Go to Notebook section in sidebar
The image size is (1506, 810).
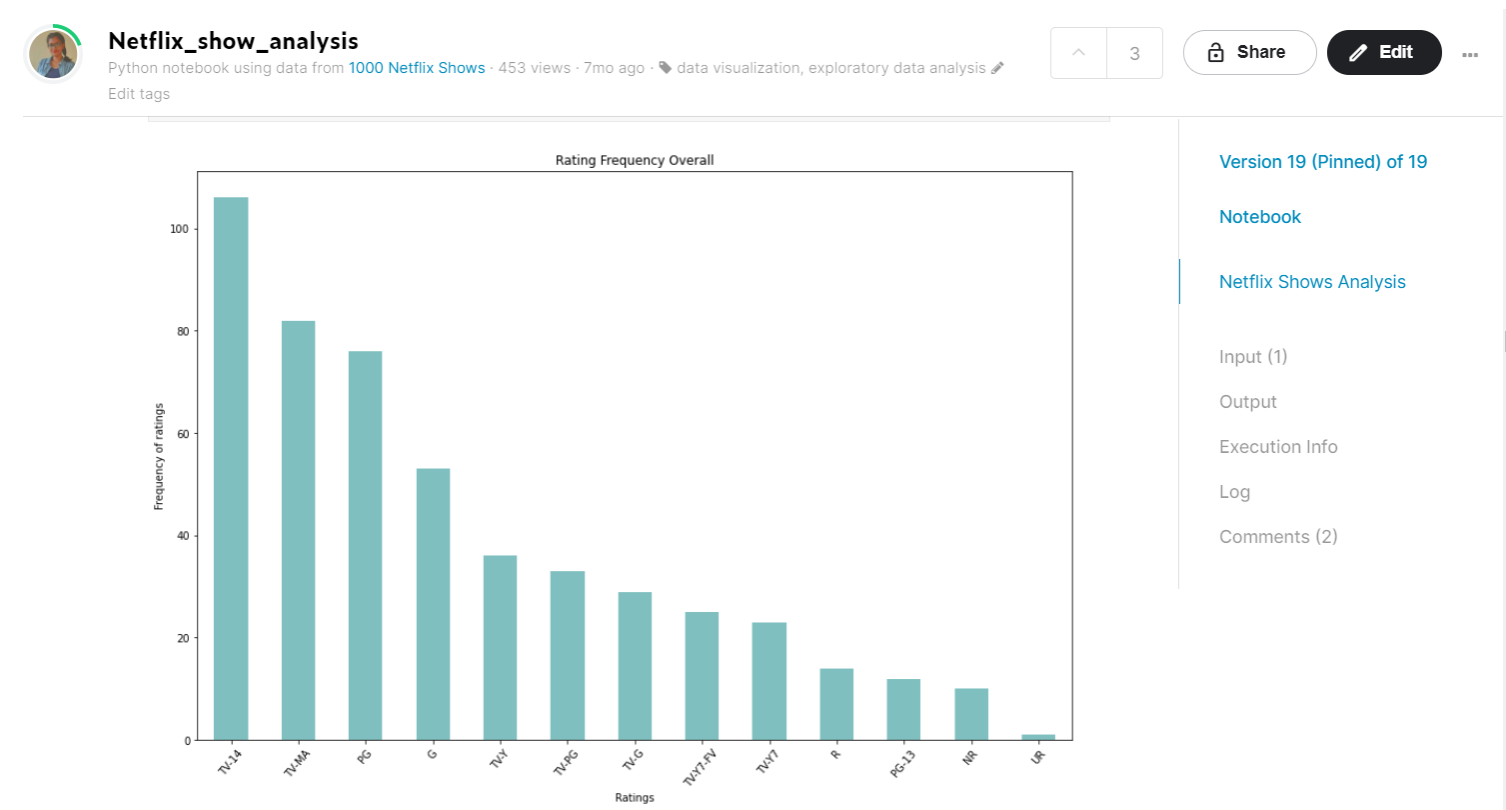click(x=1260, y=217)
